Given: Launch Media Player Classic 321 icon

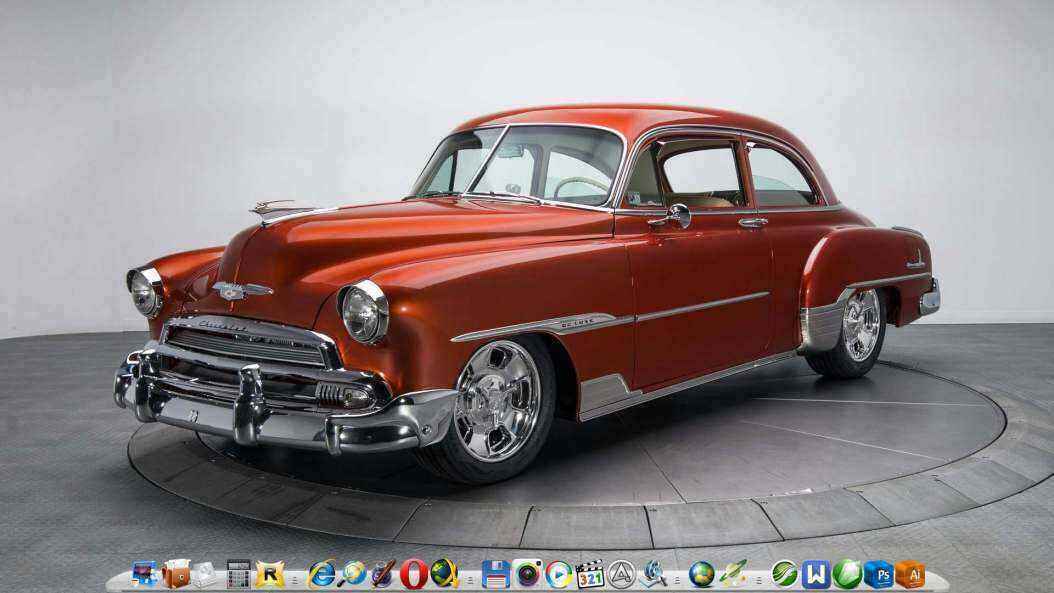Looking at the screenshot, I should coord(590,574).
